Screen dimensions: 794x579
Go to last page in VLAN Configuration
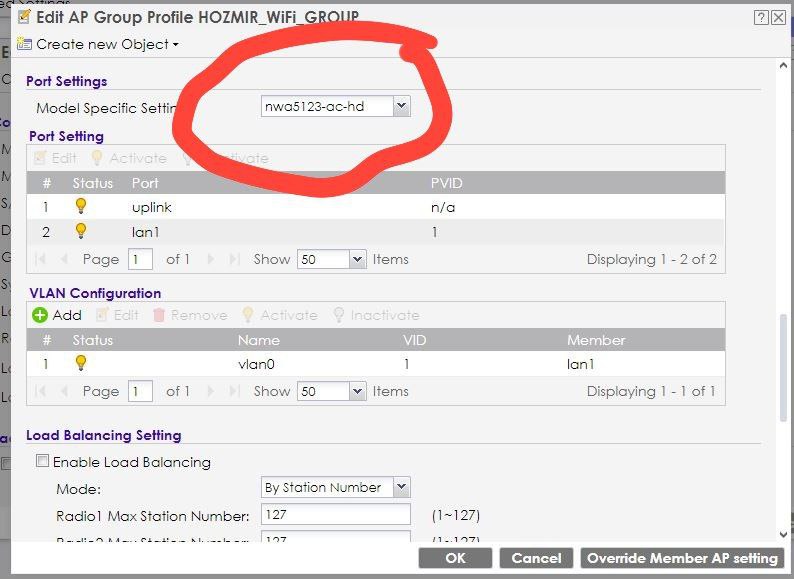233,392
